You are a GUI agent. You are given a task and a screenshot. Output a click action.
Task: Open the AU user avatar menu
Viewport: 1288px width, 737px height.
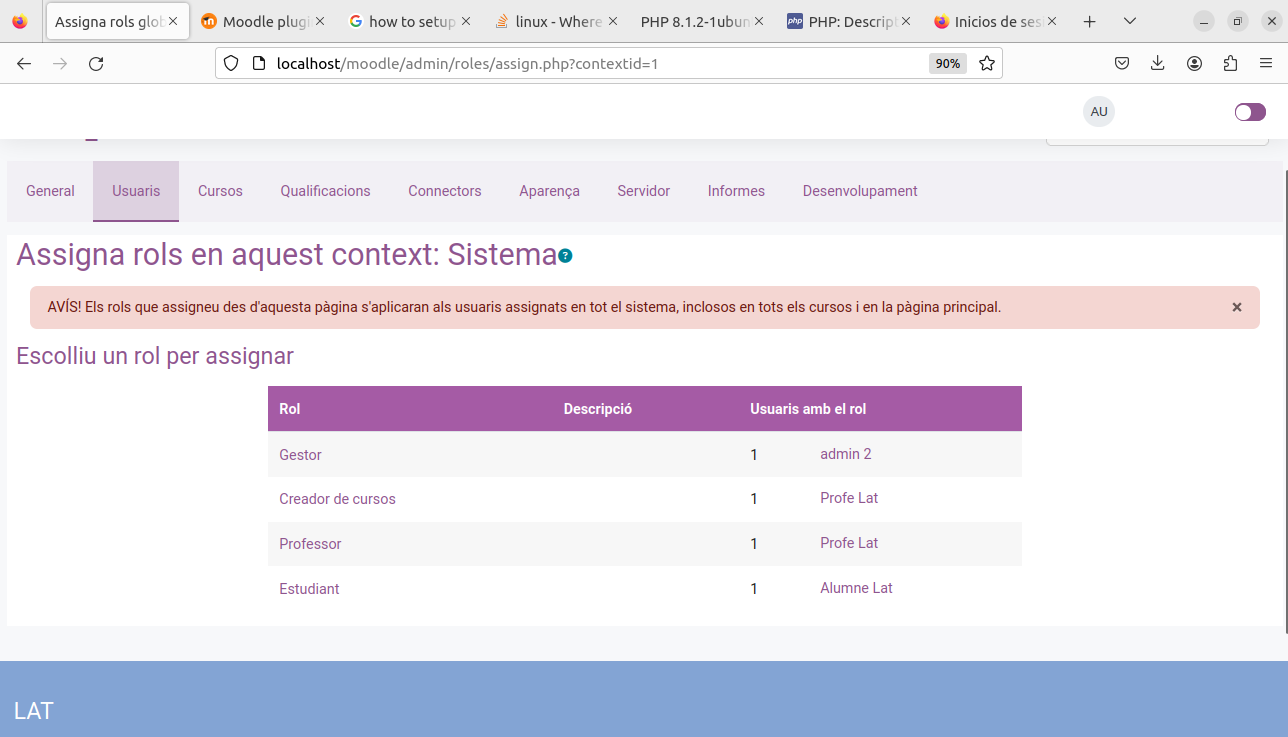pyautogui.click(x=1098, y=111)
